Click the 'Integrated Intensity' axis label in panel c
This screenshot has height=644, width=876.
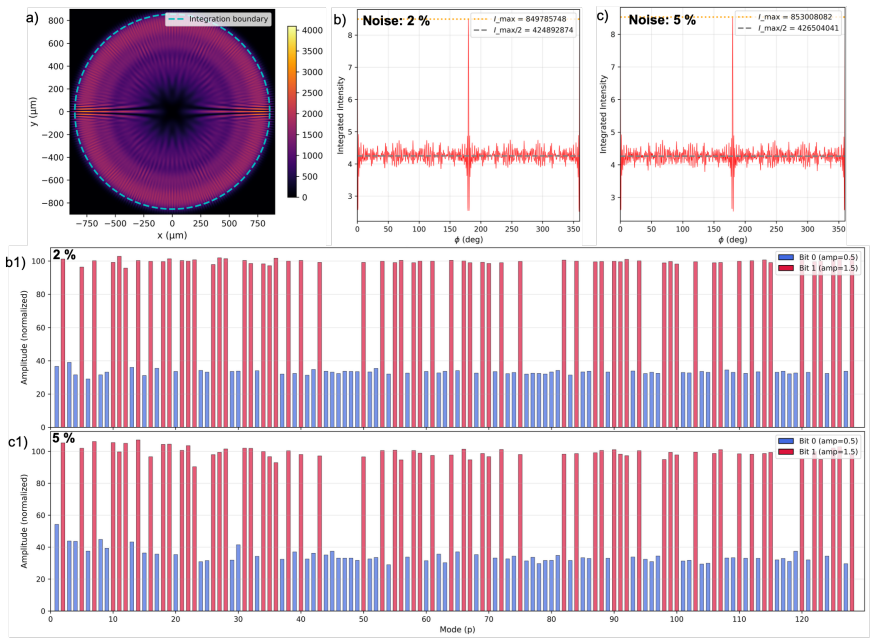coord(603,115)
